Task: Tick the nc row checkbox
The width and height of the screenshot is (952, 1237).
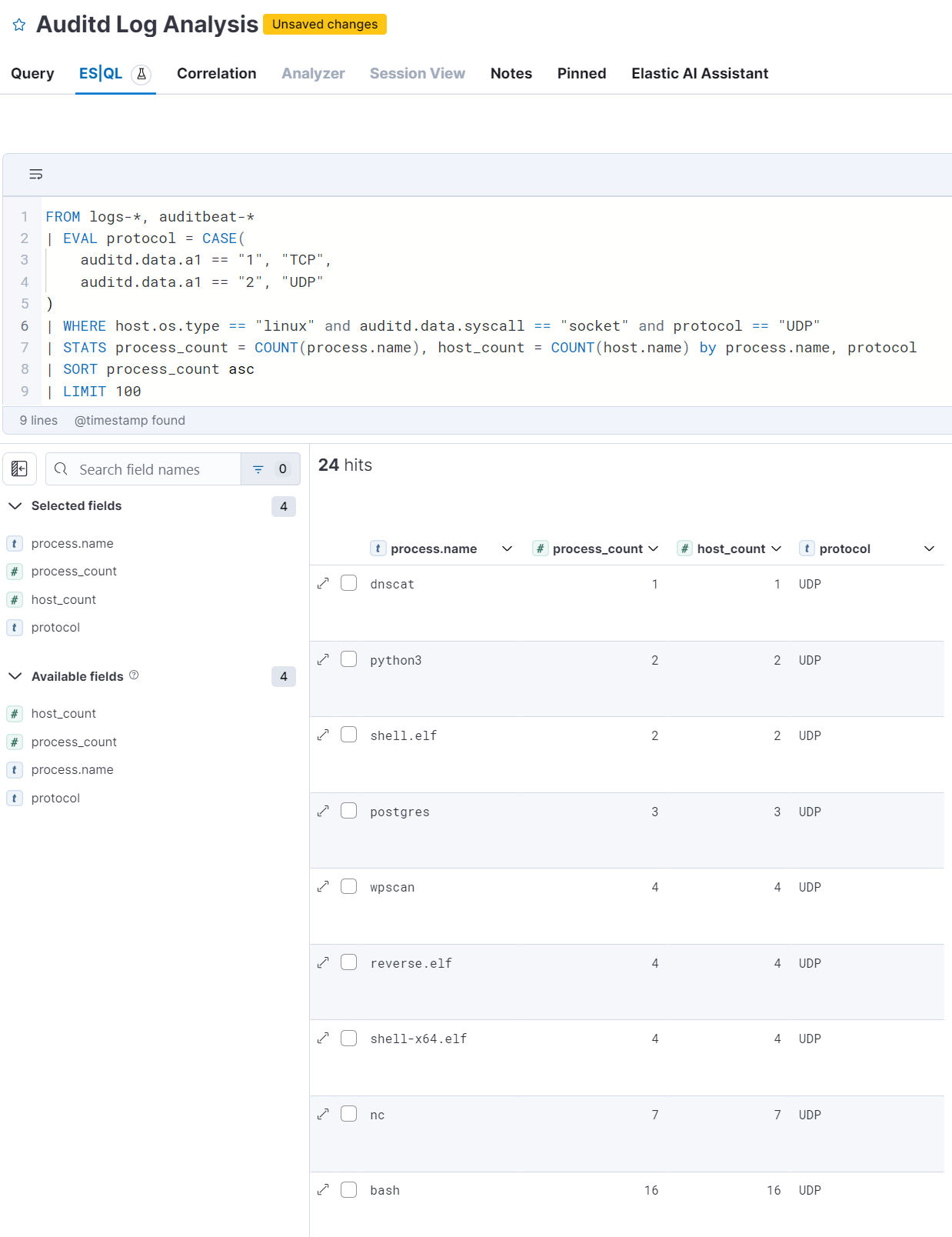Action: [x=348, y=1114]
